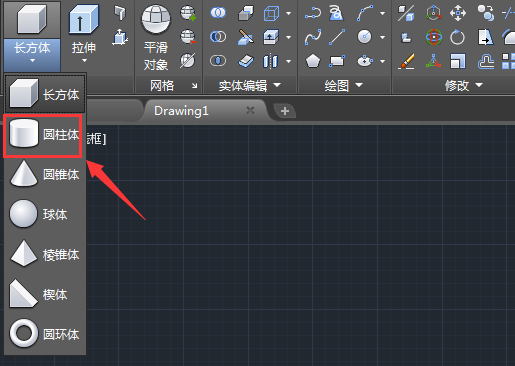Expand the 修改 panel title
The width and height of the screenshot is (515, 366).
click(464, 86)
